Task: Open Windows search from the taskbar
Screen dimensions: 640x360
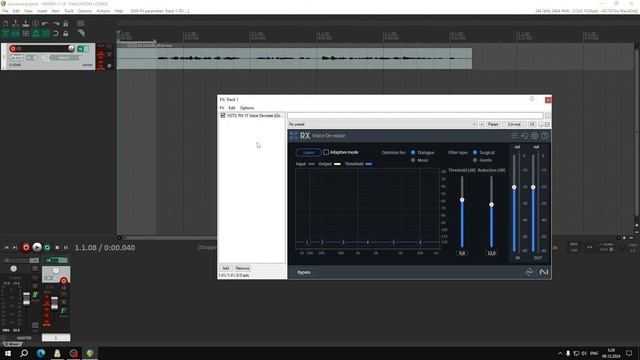Action: point(24,353)
